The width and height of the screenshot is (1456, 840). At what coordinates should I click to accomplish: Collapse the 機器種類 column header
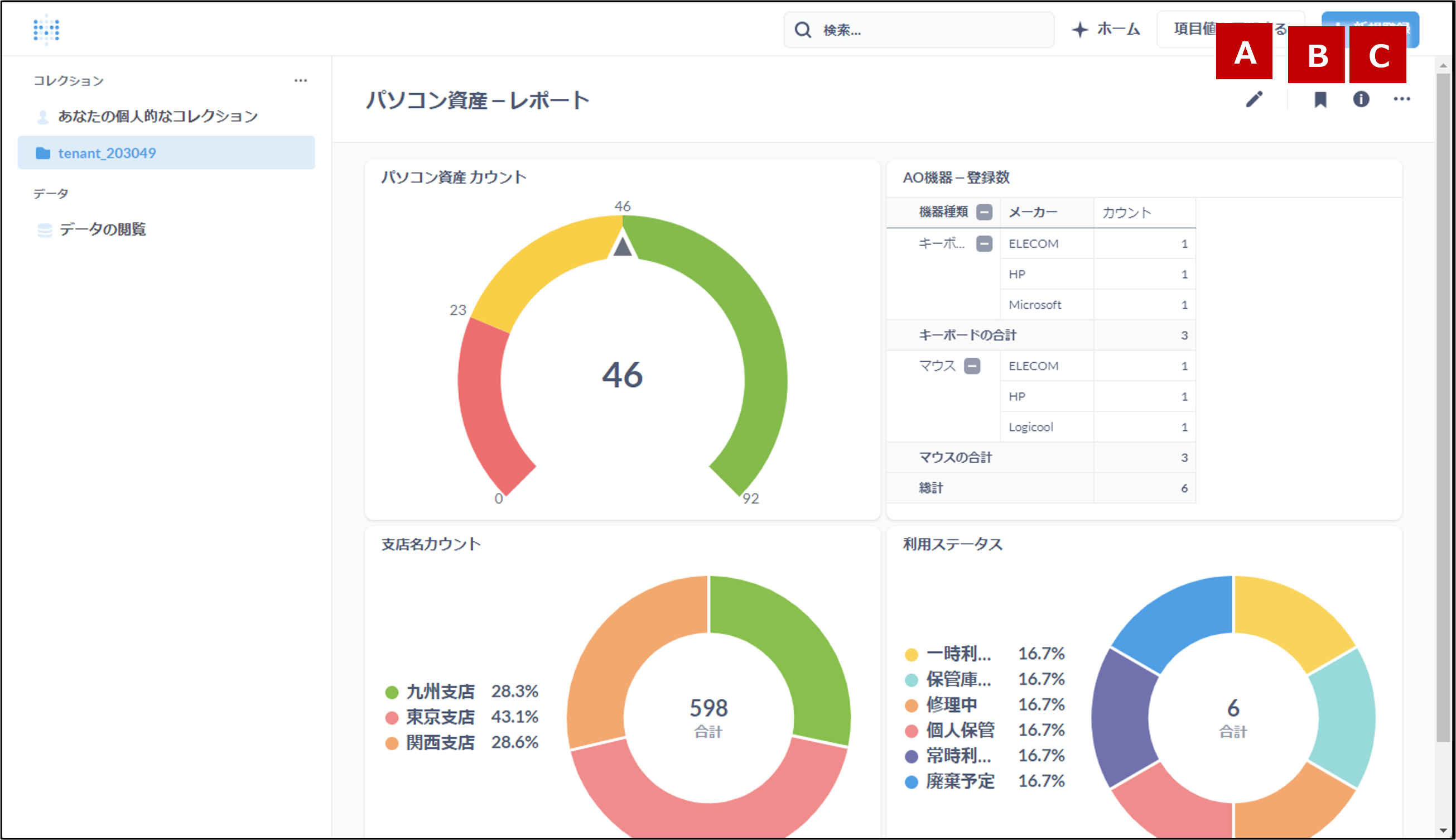983,212
